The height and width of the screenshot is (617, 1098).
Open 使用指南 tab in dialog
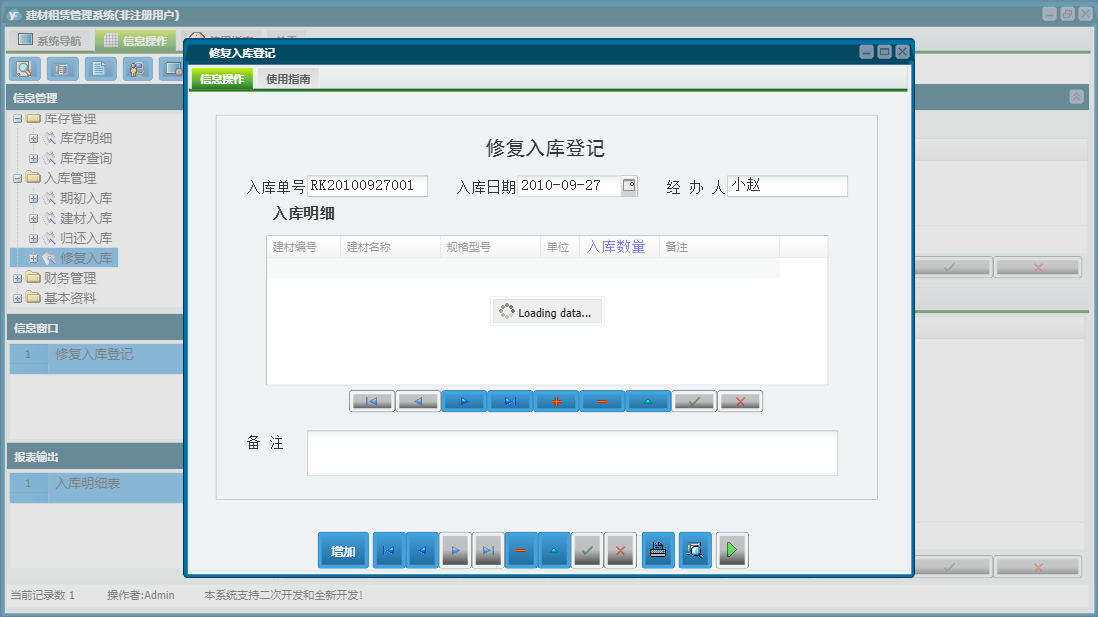tap(288, 78)
